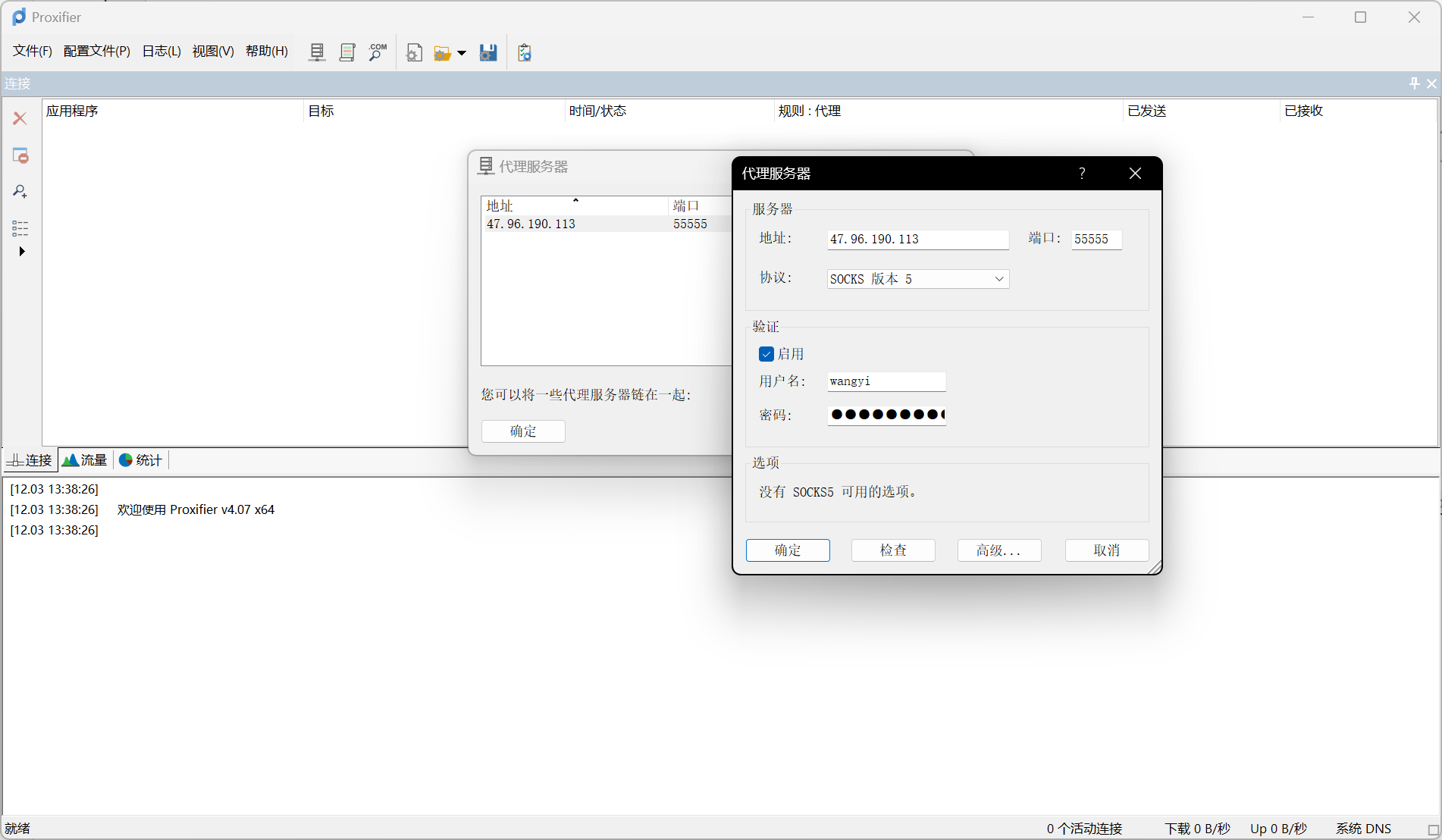Click the 地址 input field in dialog
This screenshot has width=1442, height=840.
pyautogui.click(x=918, y=240)
